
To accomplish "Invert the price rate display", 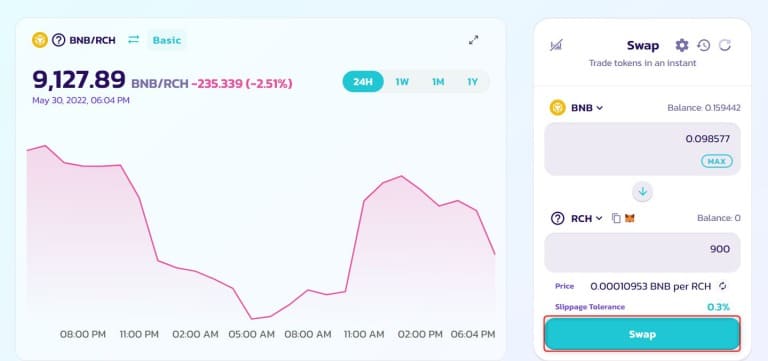I will tap(722, 286).
